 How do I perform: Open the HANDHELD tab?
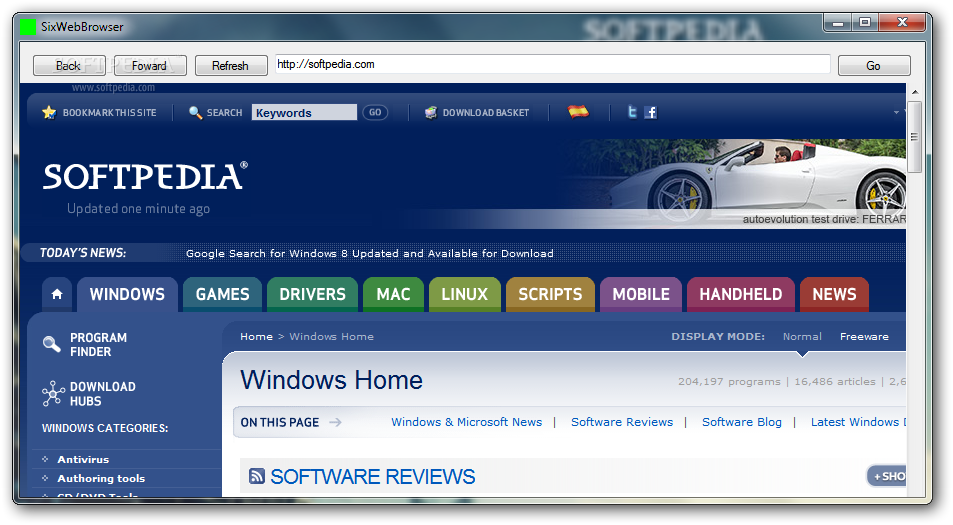pyautogui.click(x=741, y=294)
